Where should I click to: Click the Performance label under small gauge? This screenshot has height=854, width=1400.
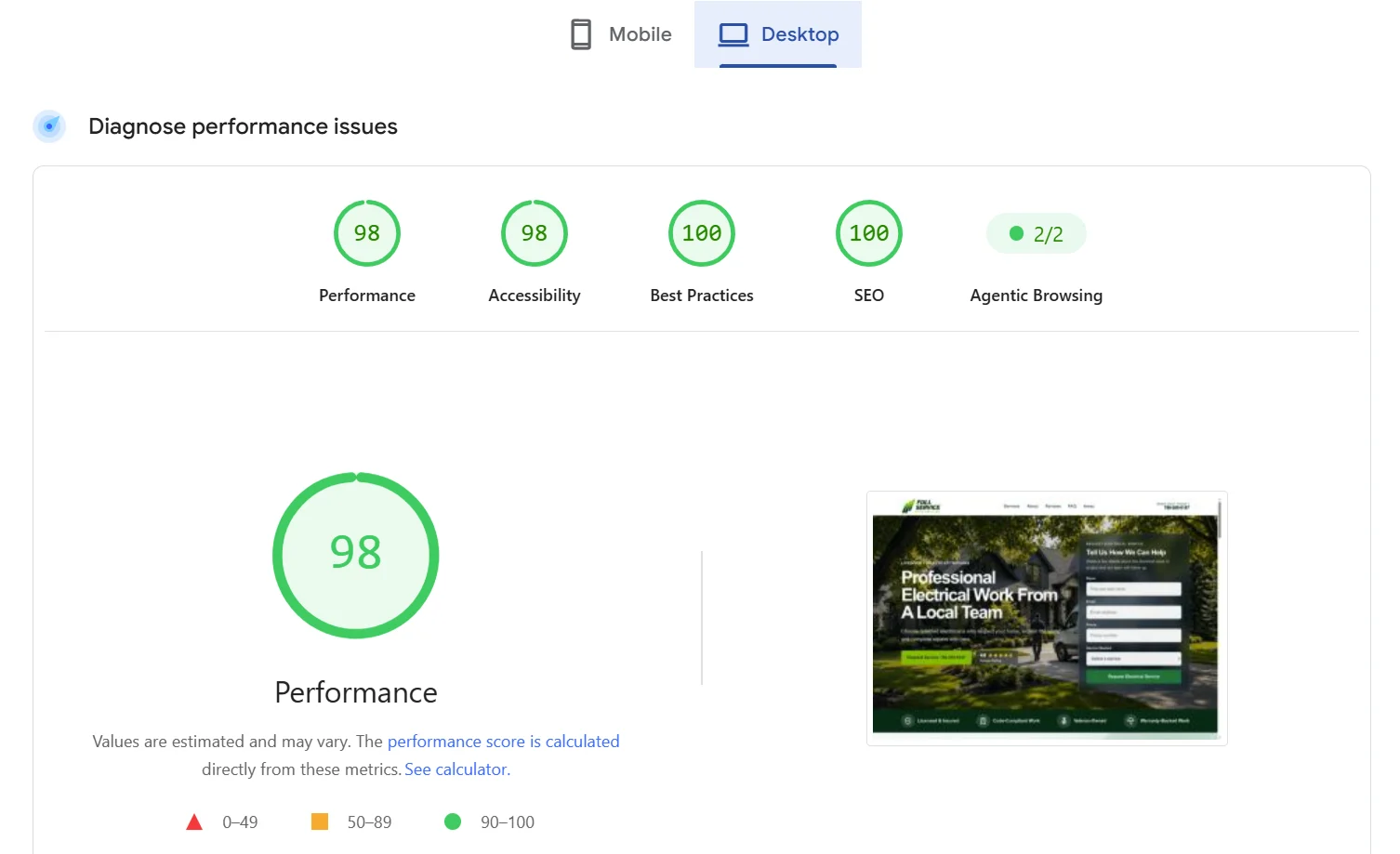pyautogui.click(x=367, y=296)
